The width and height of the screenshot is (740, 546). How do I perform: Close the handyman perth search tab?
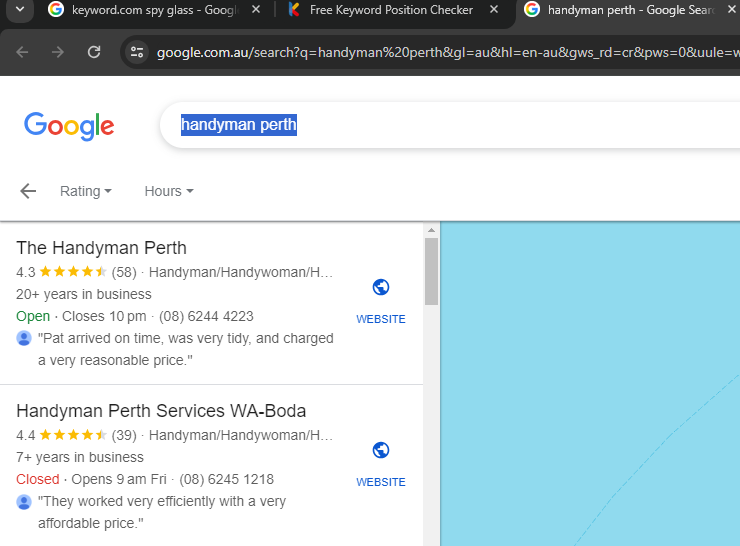[732, 9]
